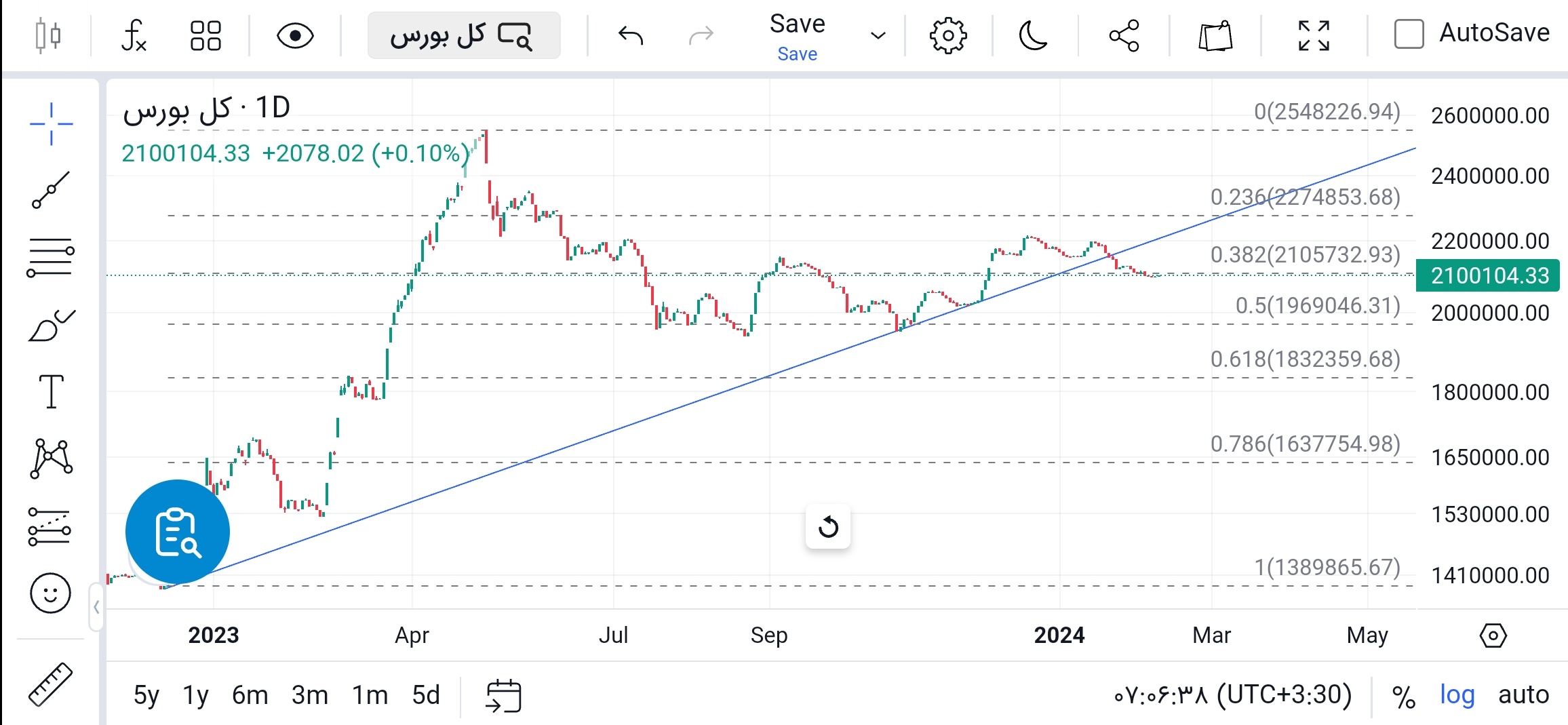1568x725 pixels.
Task: Set time range to 1y
Action: click(195, 695)
